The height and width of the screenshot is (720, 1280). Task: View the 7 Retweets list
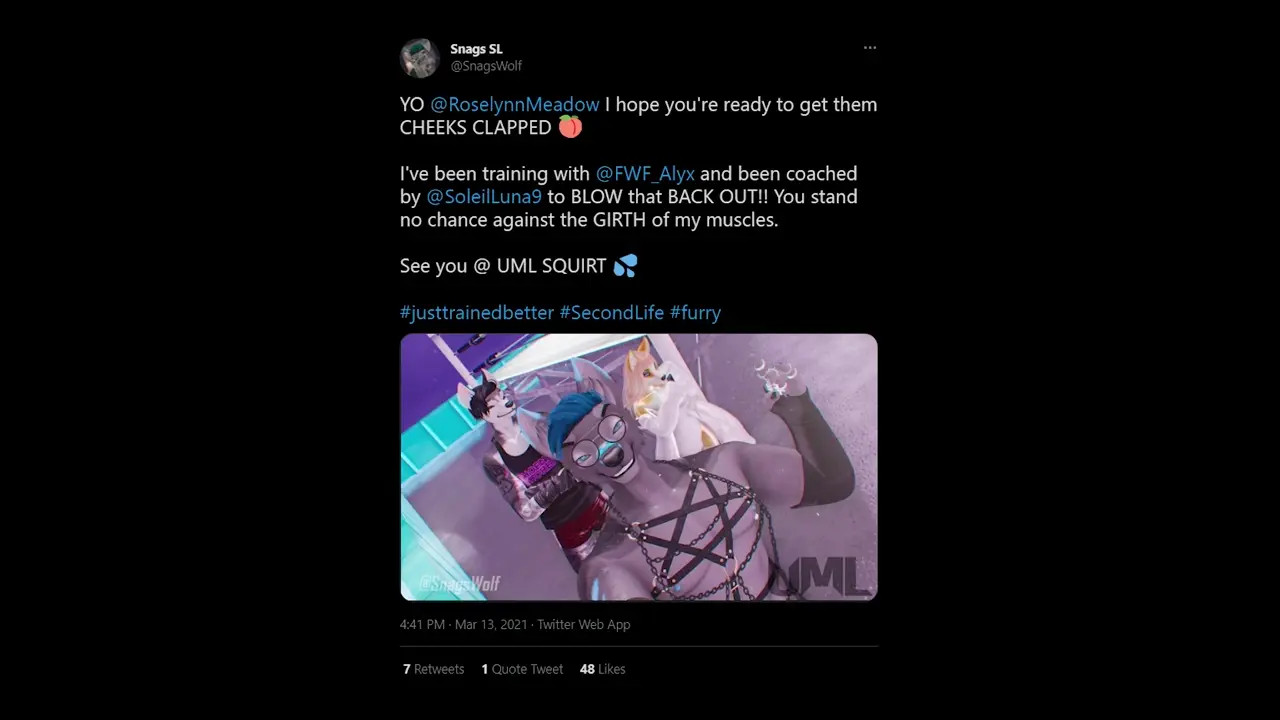point(433,669)
